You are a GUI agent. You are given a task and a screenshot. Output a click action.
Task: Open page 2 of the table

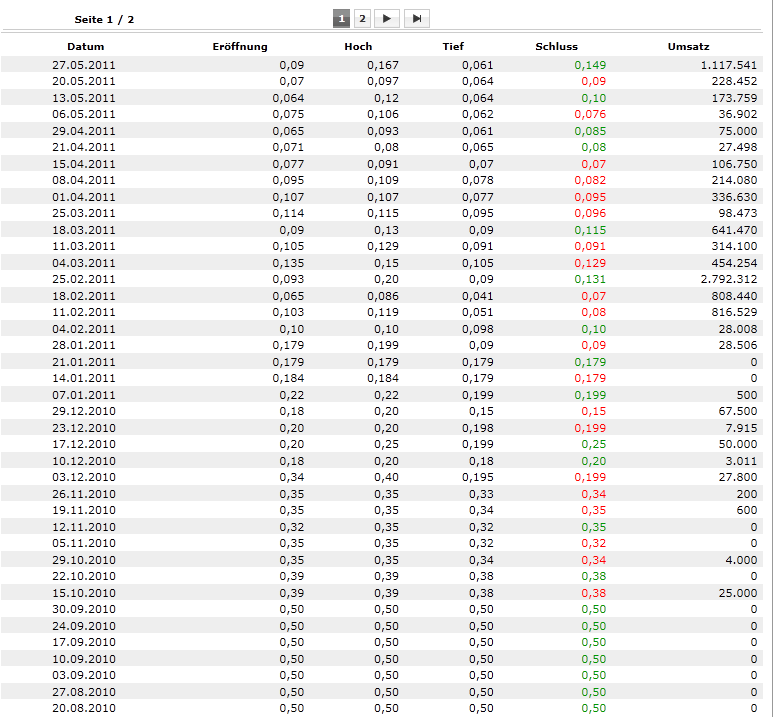[363, 19]
